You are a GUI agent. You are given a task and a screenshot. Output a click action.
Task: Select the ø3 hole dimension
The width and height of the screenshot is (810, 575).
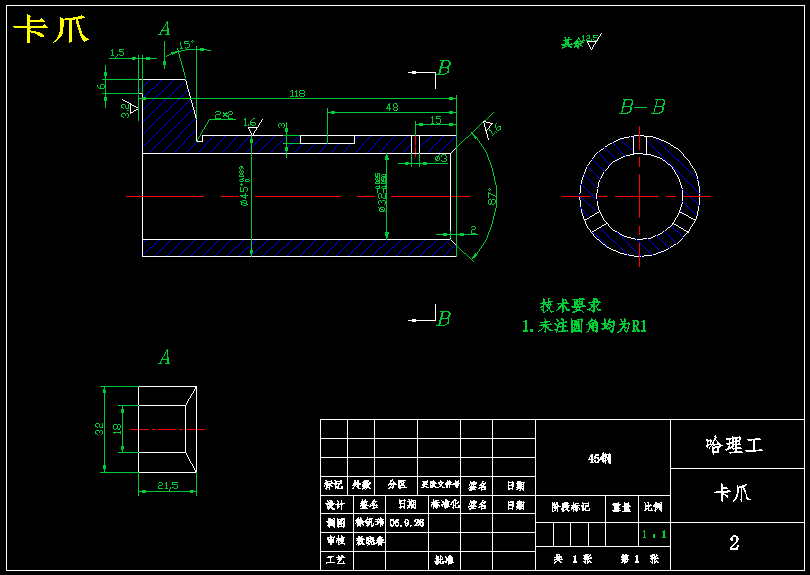[x=440, y=159]
